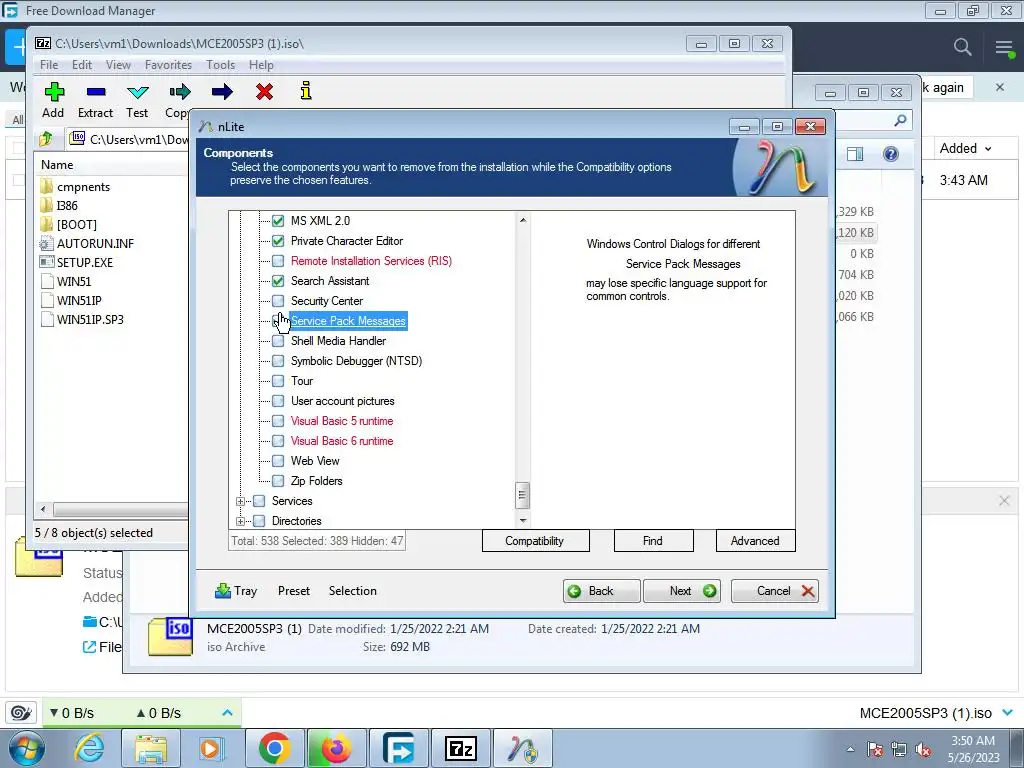The image size is (1024, 768).
Task: Open the Preset option in nLite
Action: [x=294, y=591]
